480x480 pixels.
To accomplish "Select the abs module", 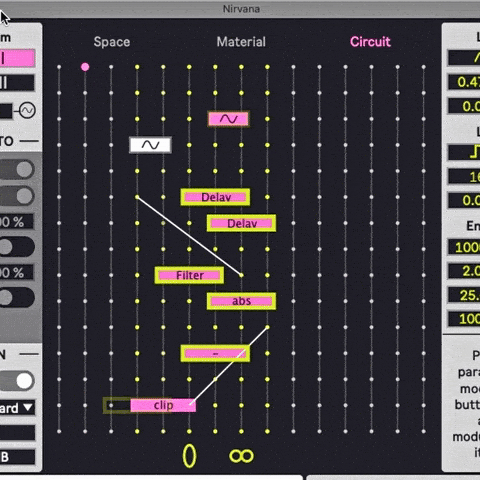I will [x=241, y=301].
